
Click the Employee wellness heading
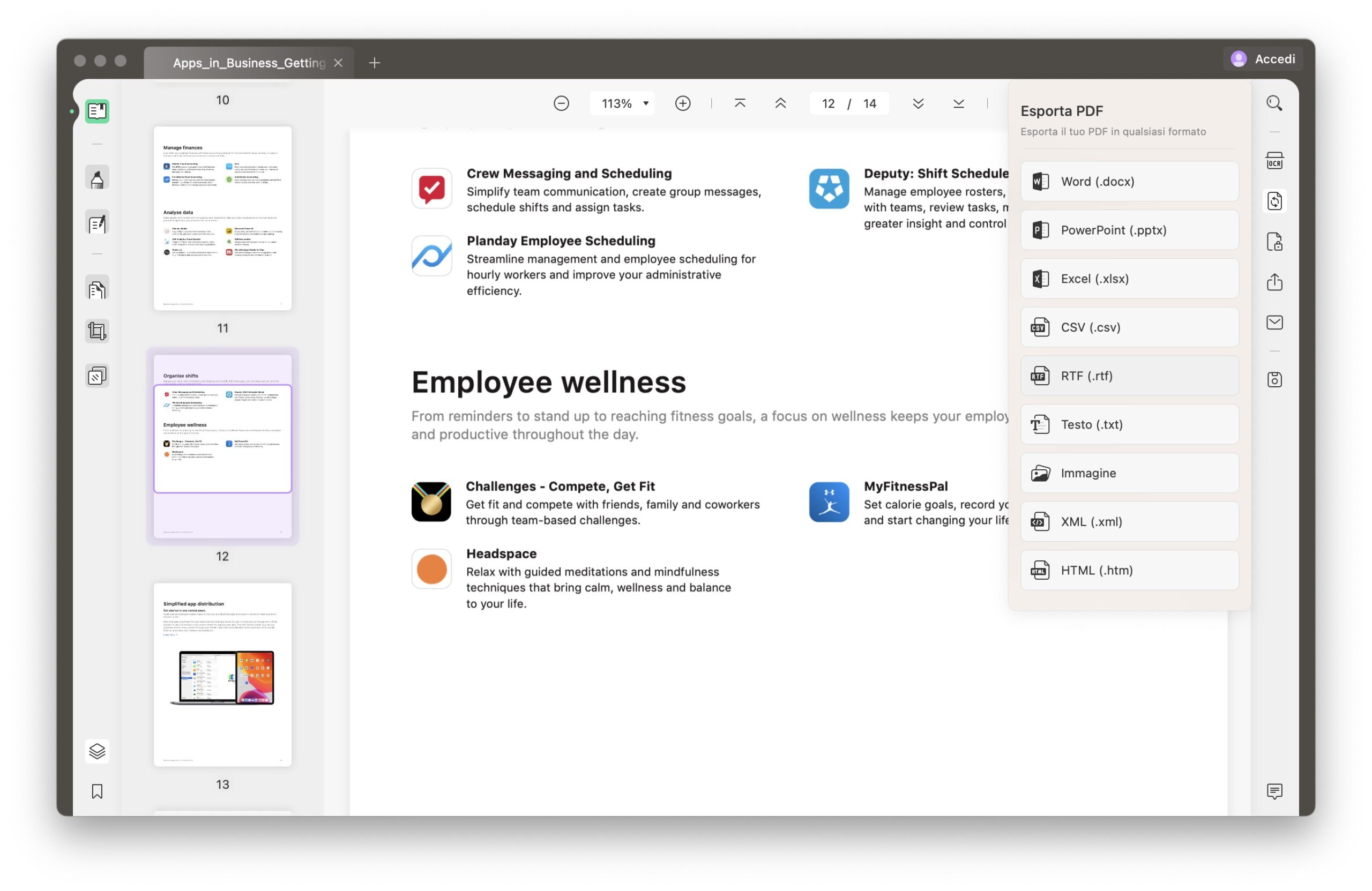548,382
